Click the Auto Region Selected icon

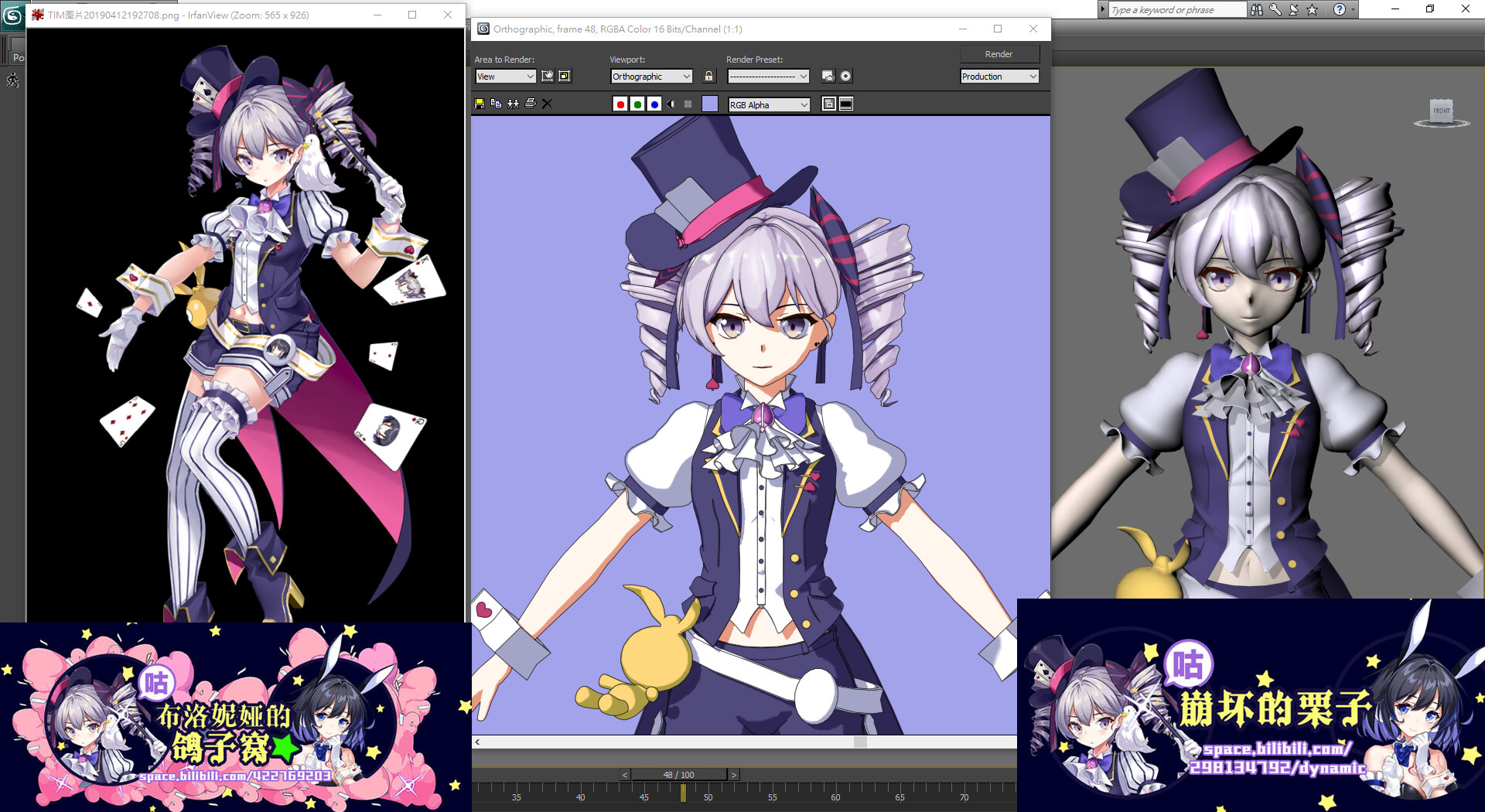(565, 76)
